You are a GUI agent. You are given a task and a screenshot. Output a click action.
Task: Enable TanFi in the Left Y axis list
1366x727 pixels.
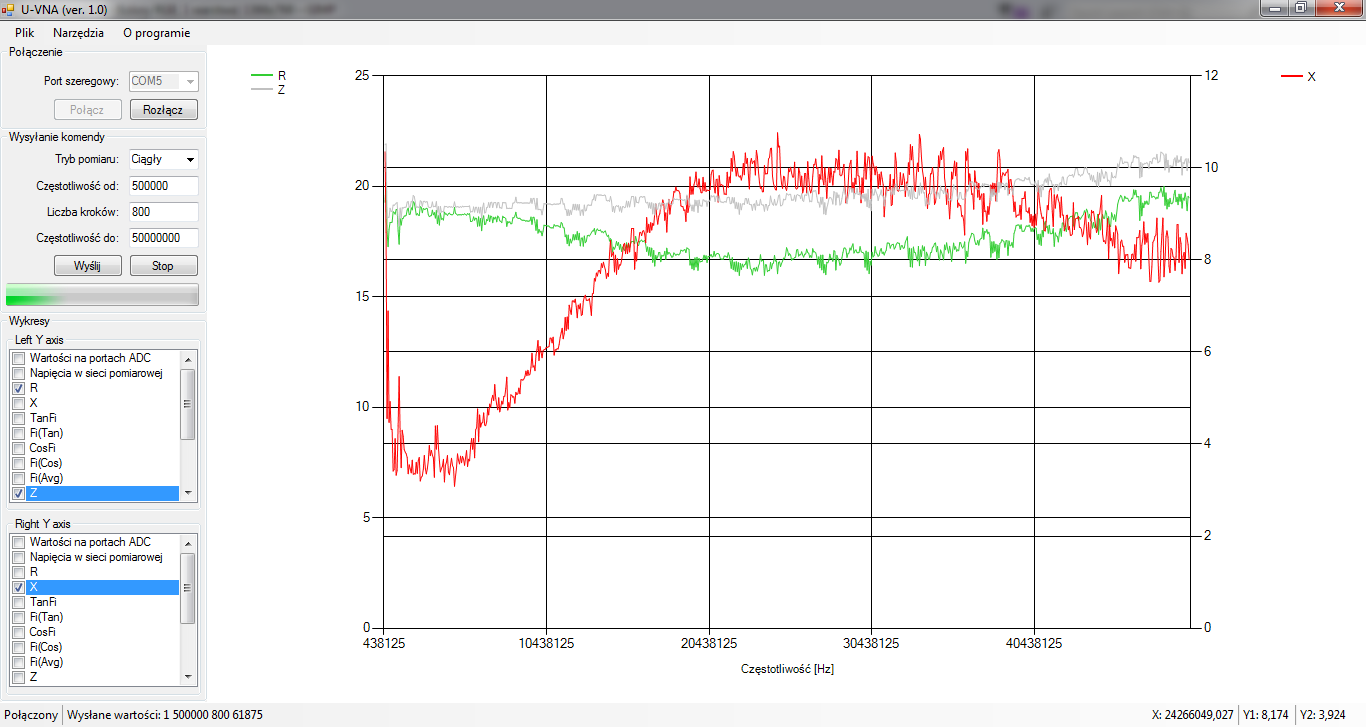click(18, 418)
